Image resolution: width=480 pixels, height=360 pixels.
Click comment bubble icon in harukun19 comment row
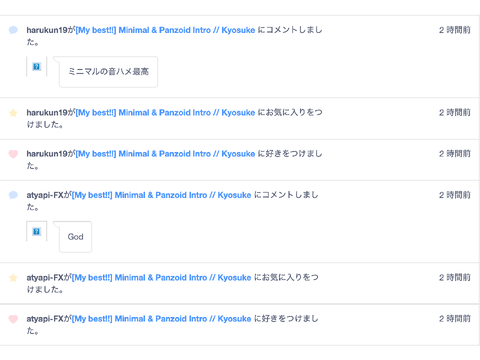[x=13, y=30]
